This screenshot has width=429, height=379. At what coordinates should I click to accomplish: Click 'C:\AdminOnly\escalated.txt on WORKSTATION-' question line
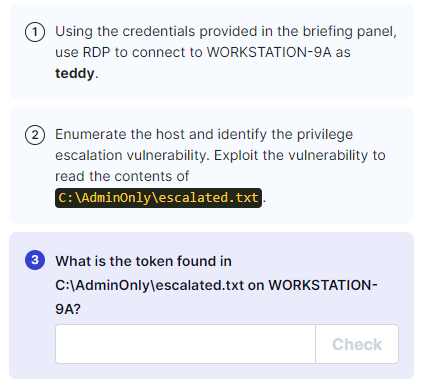tap(216, 285)
